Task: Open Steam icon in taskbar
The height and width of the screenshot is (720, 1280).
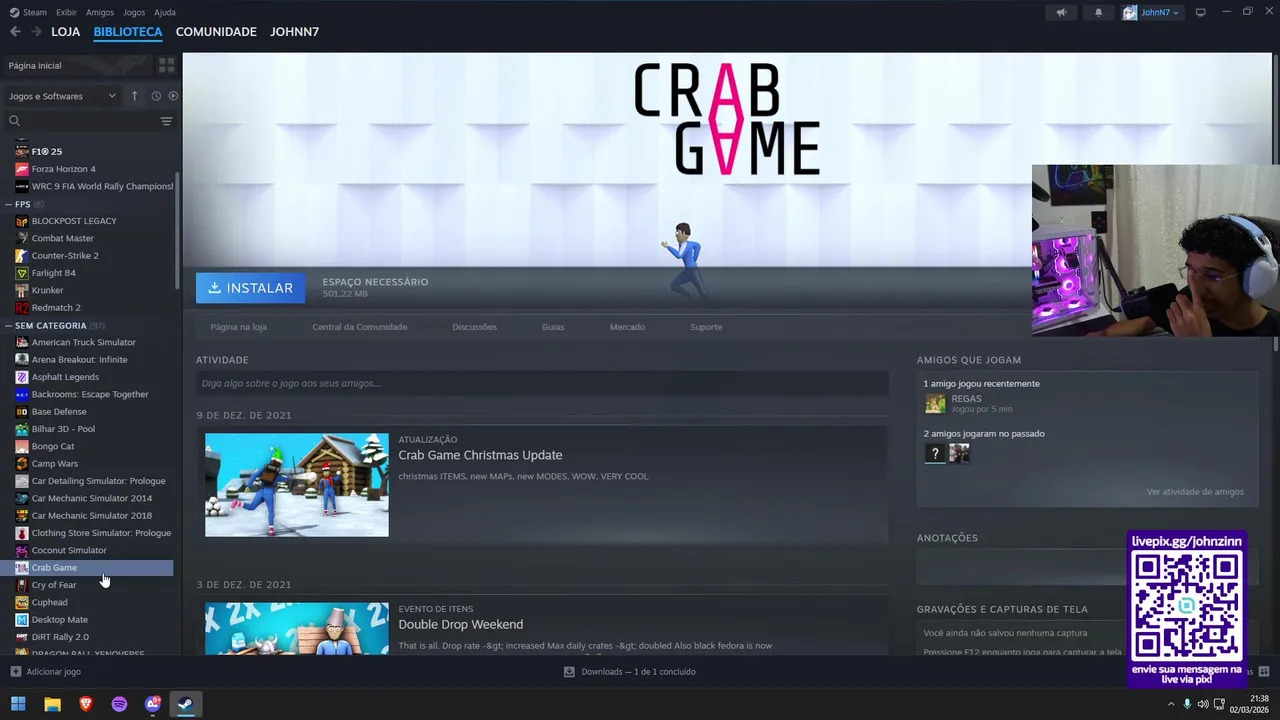Action: [186, 704]
